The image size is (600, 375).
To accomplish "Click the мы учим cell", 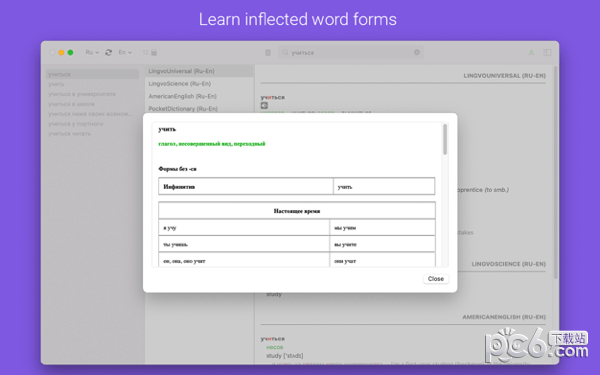I will [382, 228].
